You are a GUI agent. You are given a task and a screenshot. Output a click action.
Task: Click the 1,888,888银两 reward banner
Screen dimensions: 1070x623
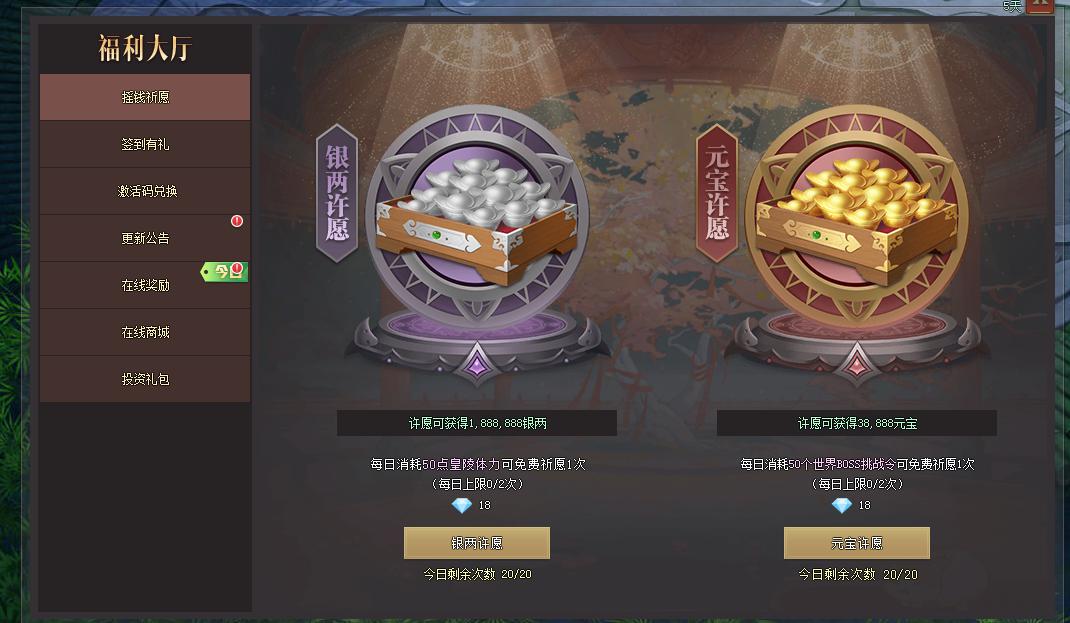477,423
